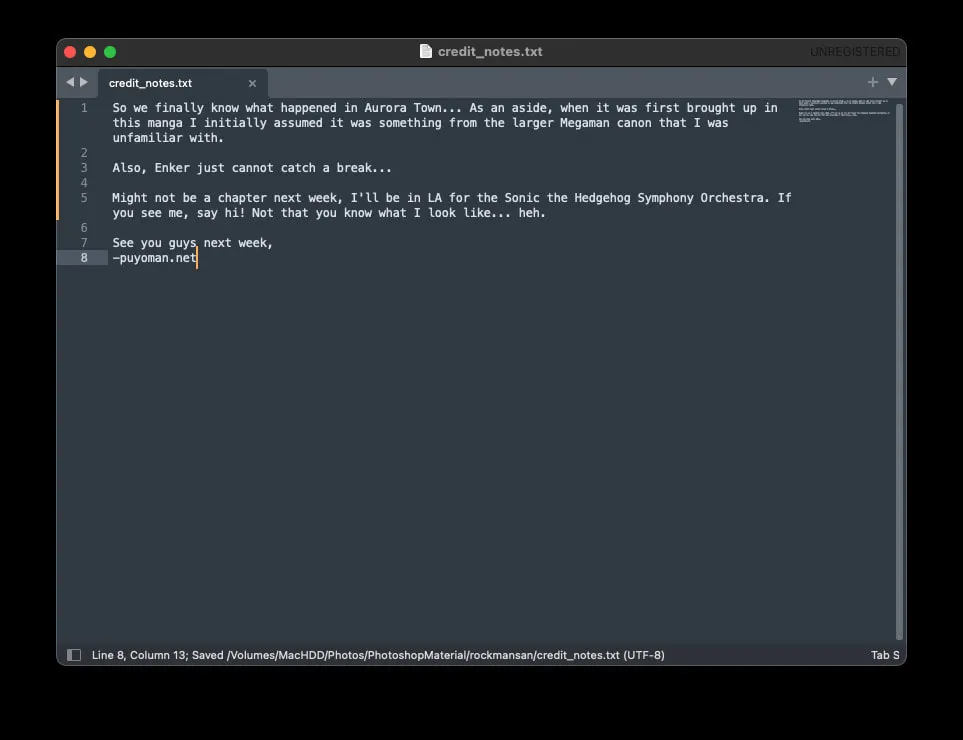Click the green fullscreen window button
Image resolution: width=963 pixels, height=740 pixels.
(110, 52)
